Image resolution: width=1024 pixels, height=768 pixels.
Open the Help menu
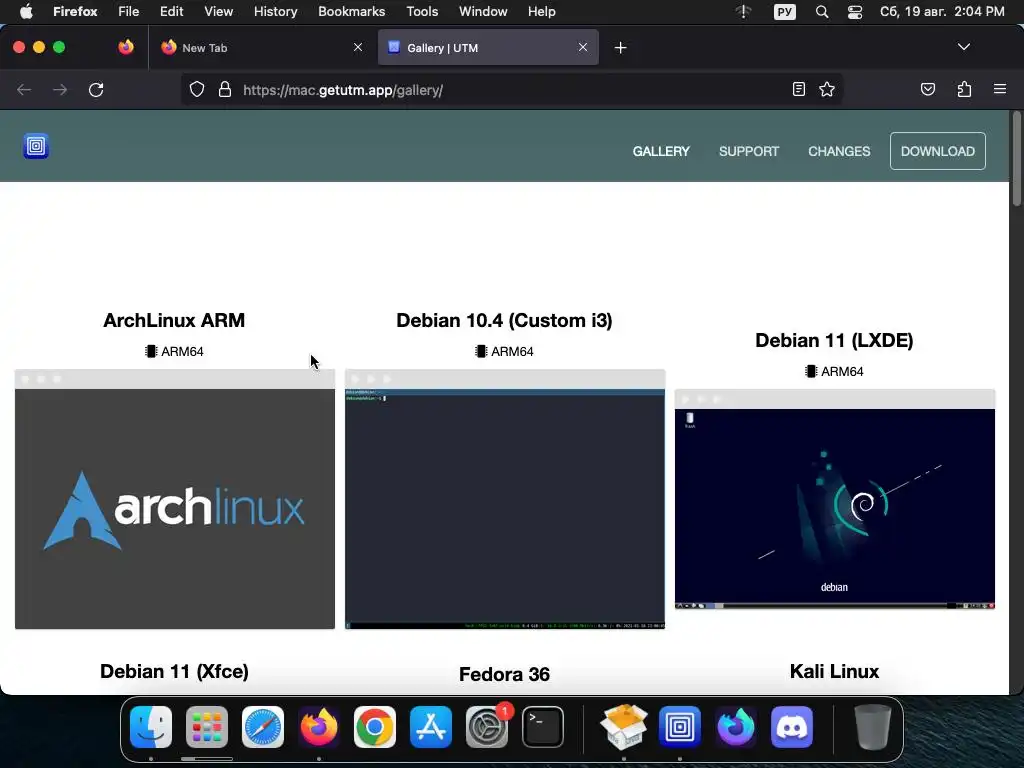541,12
